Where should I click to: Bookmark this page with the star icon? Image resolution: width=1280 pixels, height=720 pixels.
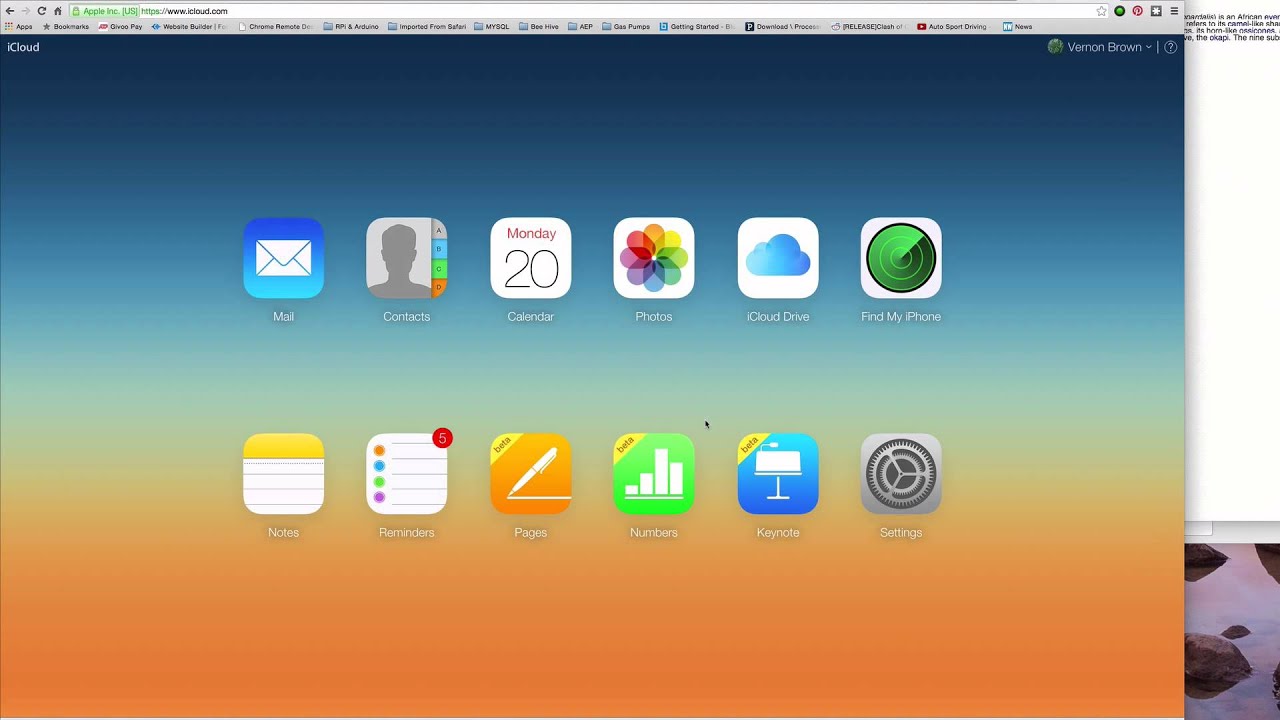(1101, 11)
